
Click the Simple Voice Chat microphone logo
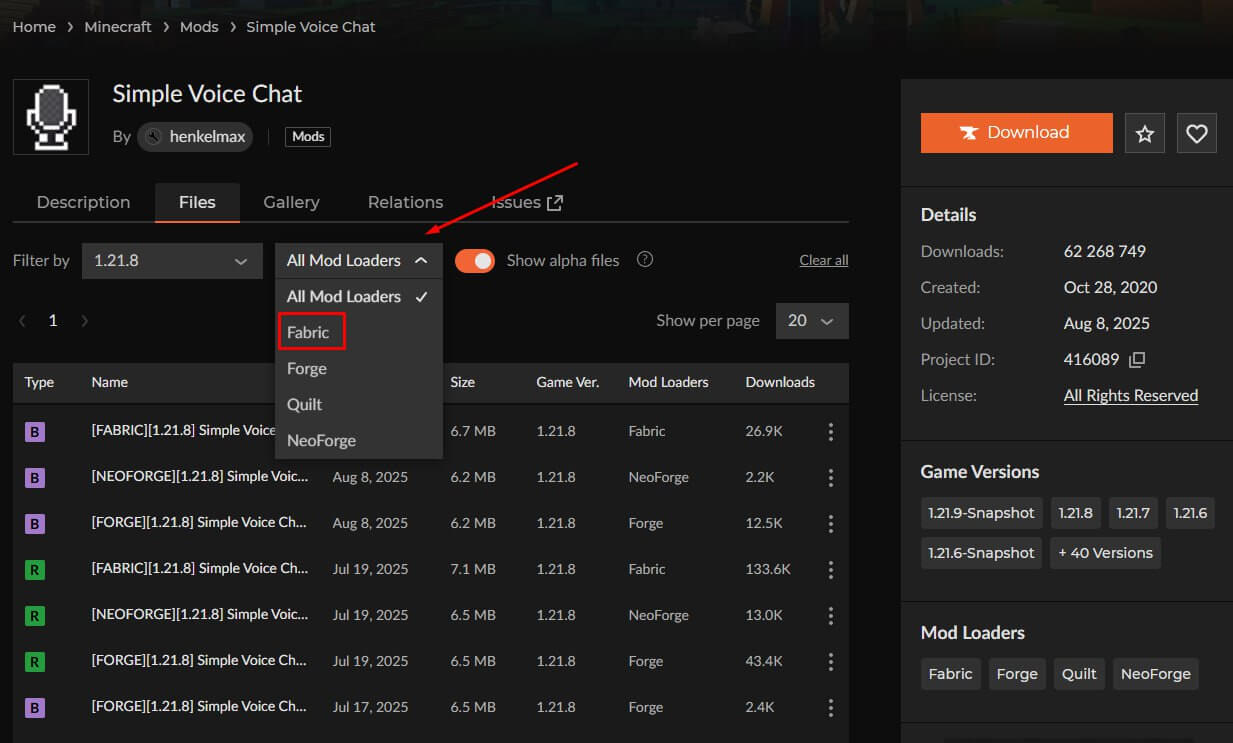pos(50,116)
